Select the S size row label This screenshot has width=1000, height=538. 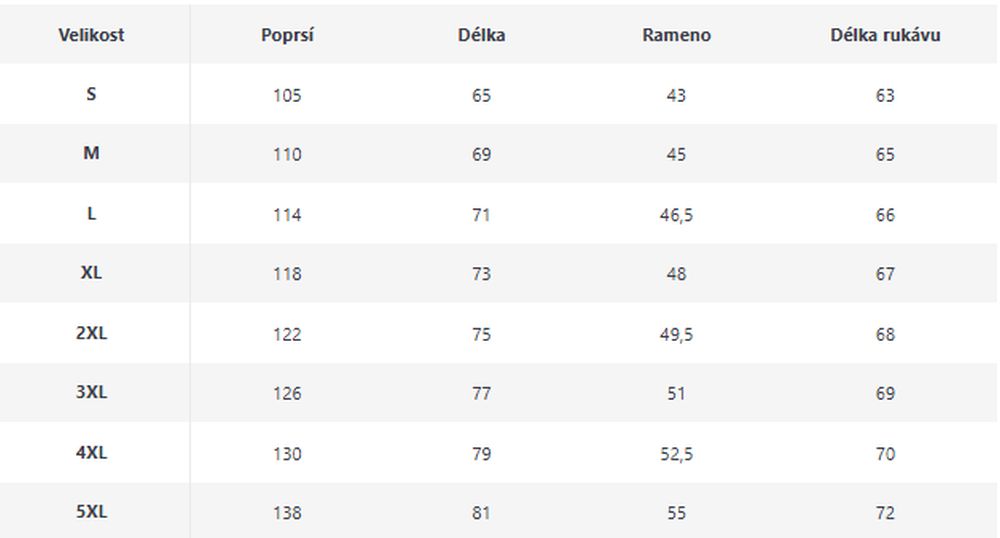coord(91,94)
